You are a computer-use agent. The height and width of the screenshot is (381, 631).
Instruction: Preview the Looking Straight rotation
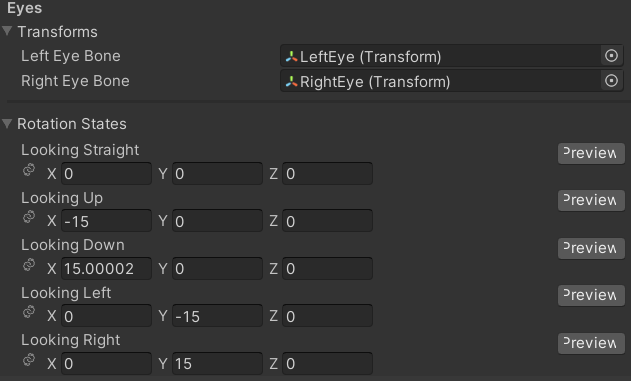tap(591, 153)
